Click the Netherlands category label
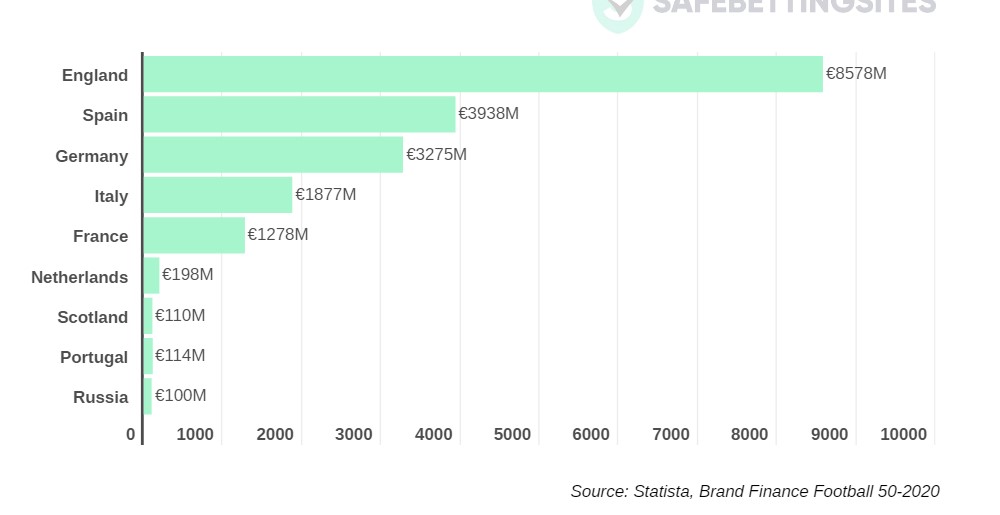Viewport: 1000px width, 515px height. [80, 277]
